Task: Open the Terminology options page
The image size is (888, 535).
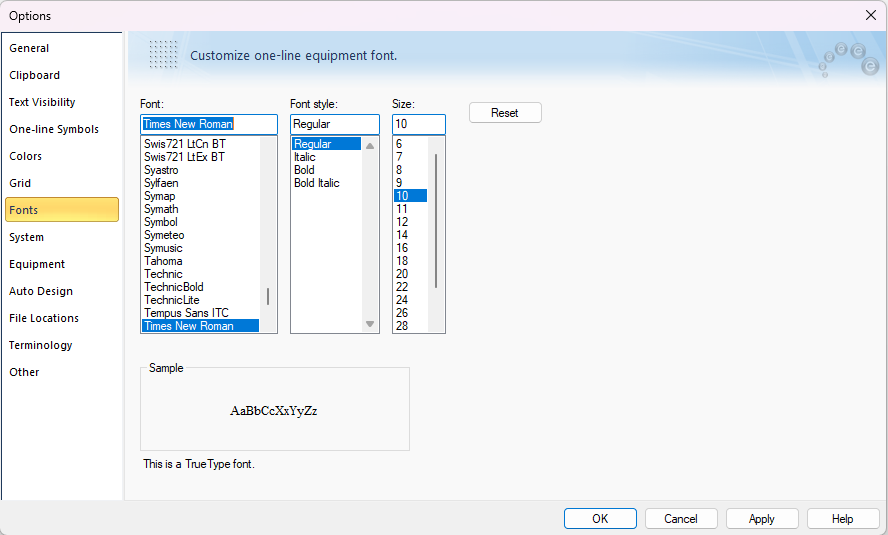Action: click(62, 345)
